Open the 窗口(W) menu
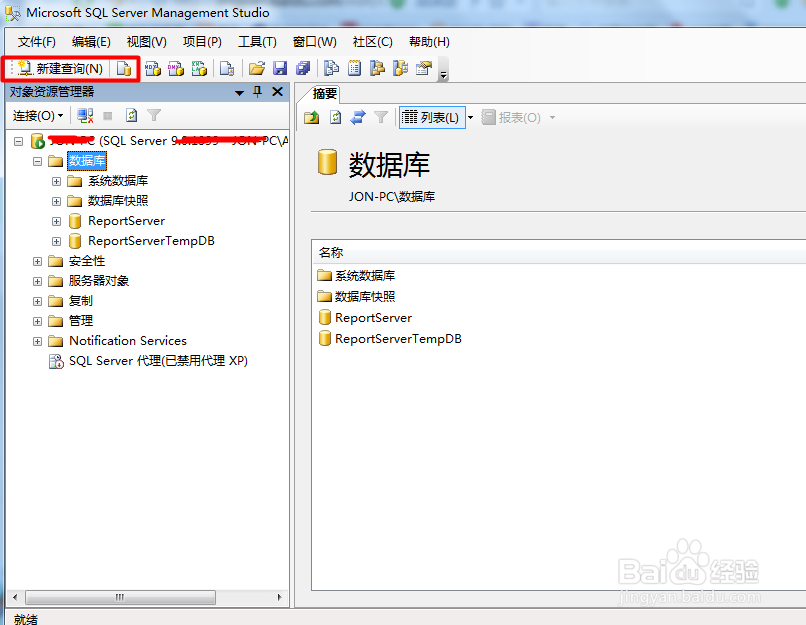The image size is (806, 625). tap(315, 42)
